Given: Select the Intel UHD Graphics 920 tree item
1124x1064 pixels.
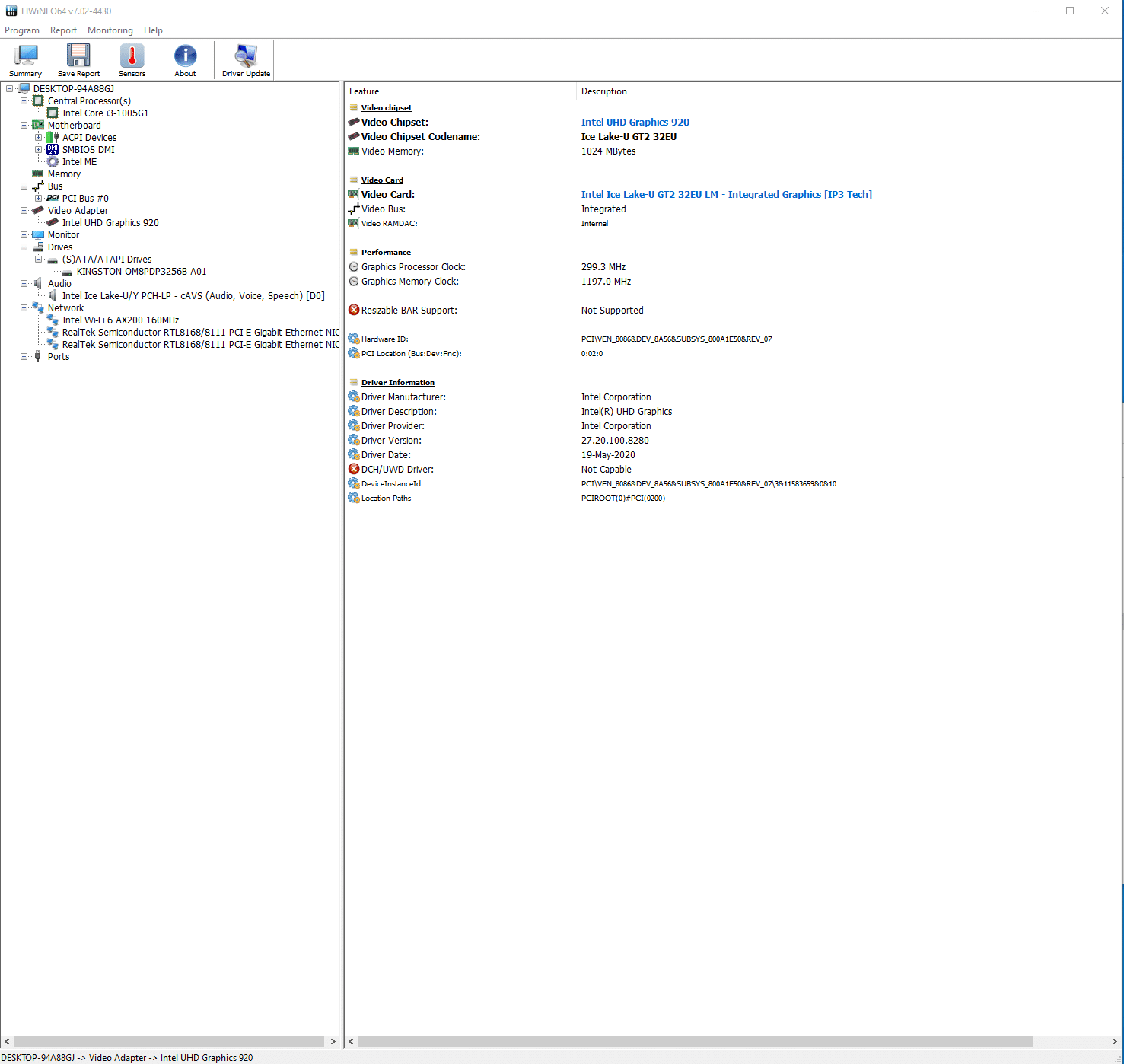Looking at the screenshot, I should coord(110,223).
